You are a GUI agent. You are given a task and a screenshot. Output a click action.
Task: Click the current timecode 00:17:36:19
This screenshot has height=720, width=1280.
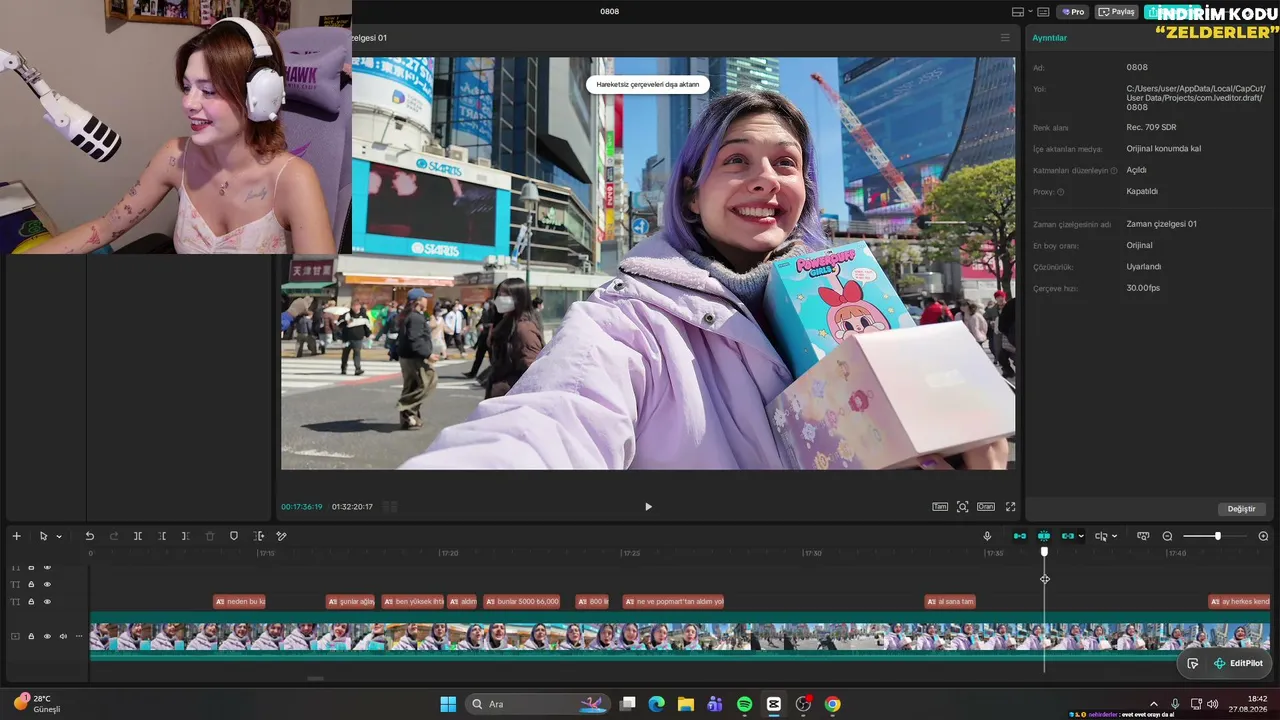coord(302,507)
